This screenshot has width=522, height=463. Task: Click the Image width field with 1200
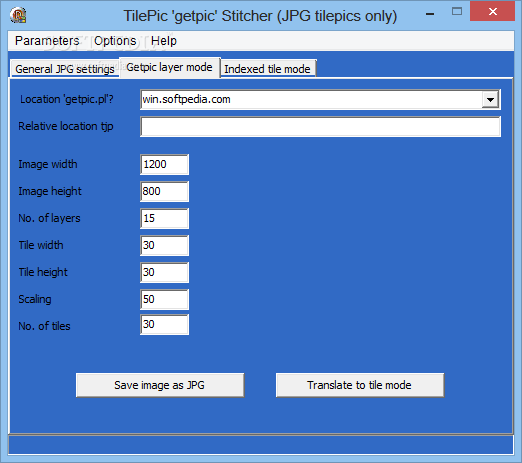click(x=164, y=164)
